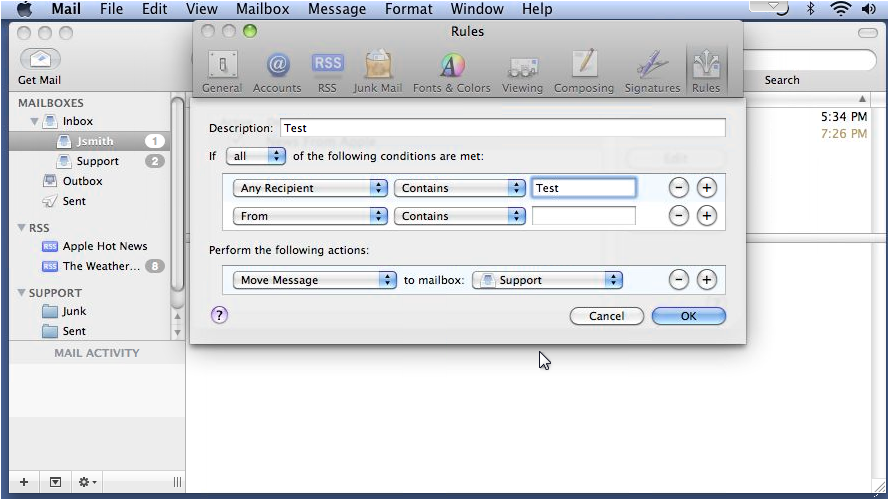Image resolution: width=889 pixels, height=500 pixels.
Task: Switch to the Viewing preferences pane
Action: (x=523, y=72)
